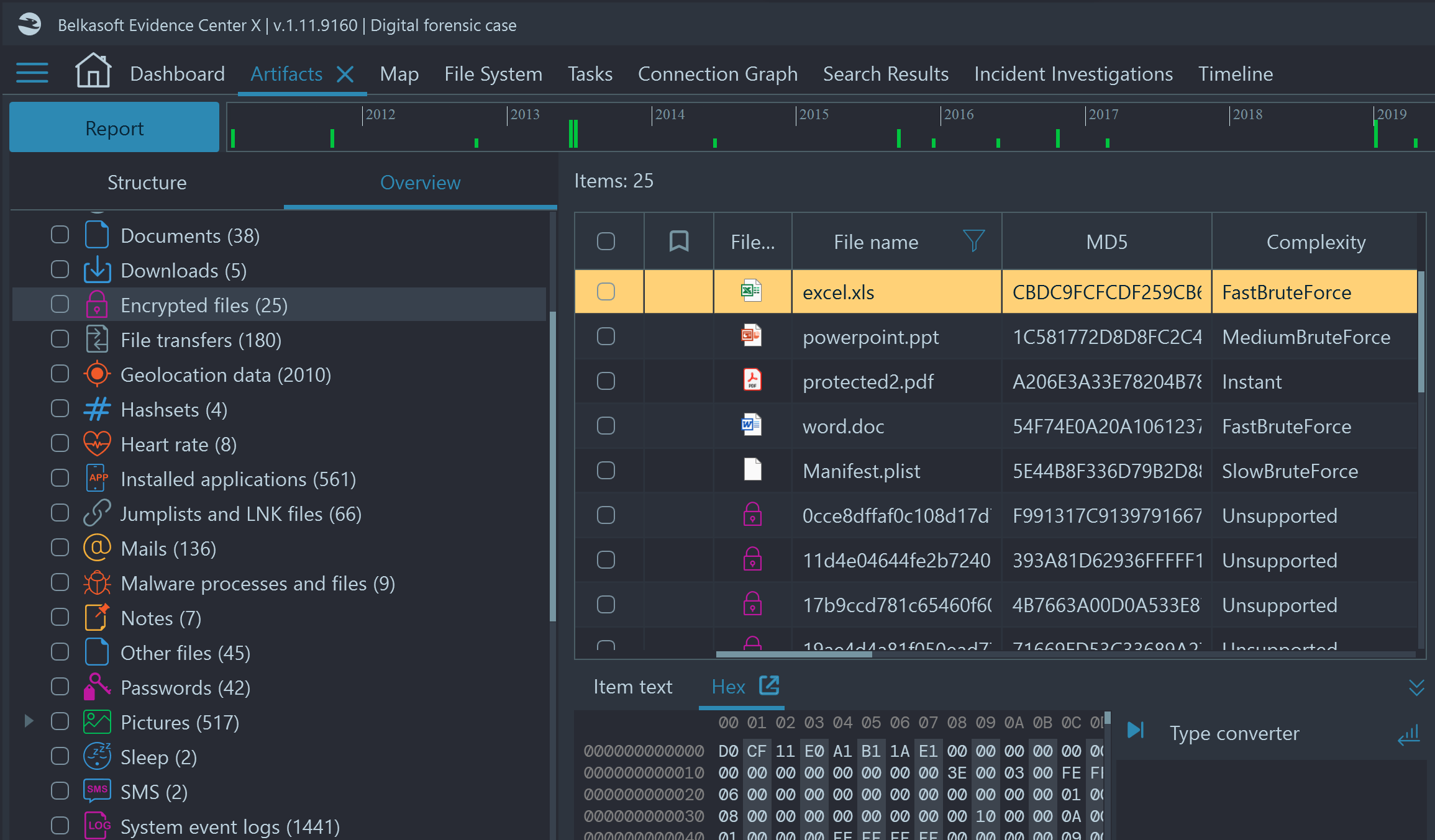The image size is (1435, 840).
Task: Sort by the Complexity column header
Action: pyautogui.click(x=1315, y=242)
